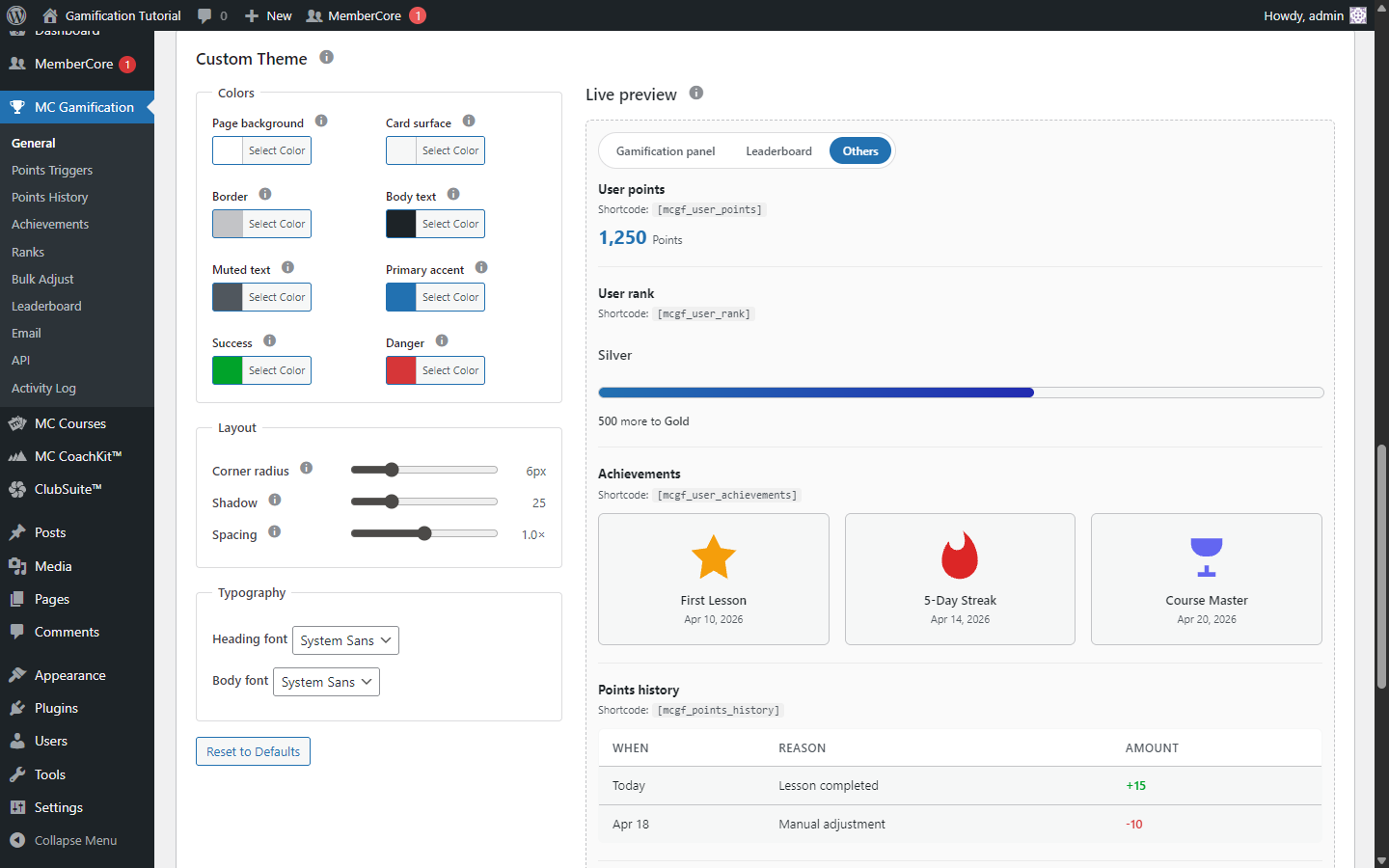Switch to the Leaderboard preview tab
The width and height of the screenshot is (1389, 868).
coord(779,151)
